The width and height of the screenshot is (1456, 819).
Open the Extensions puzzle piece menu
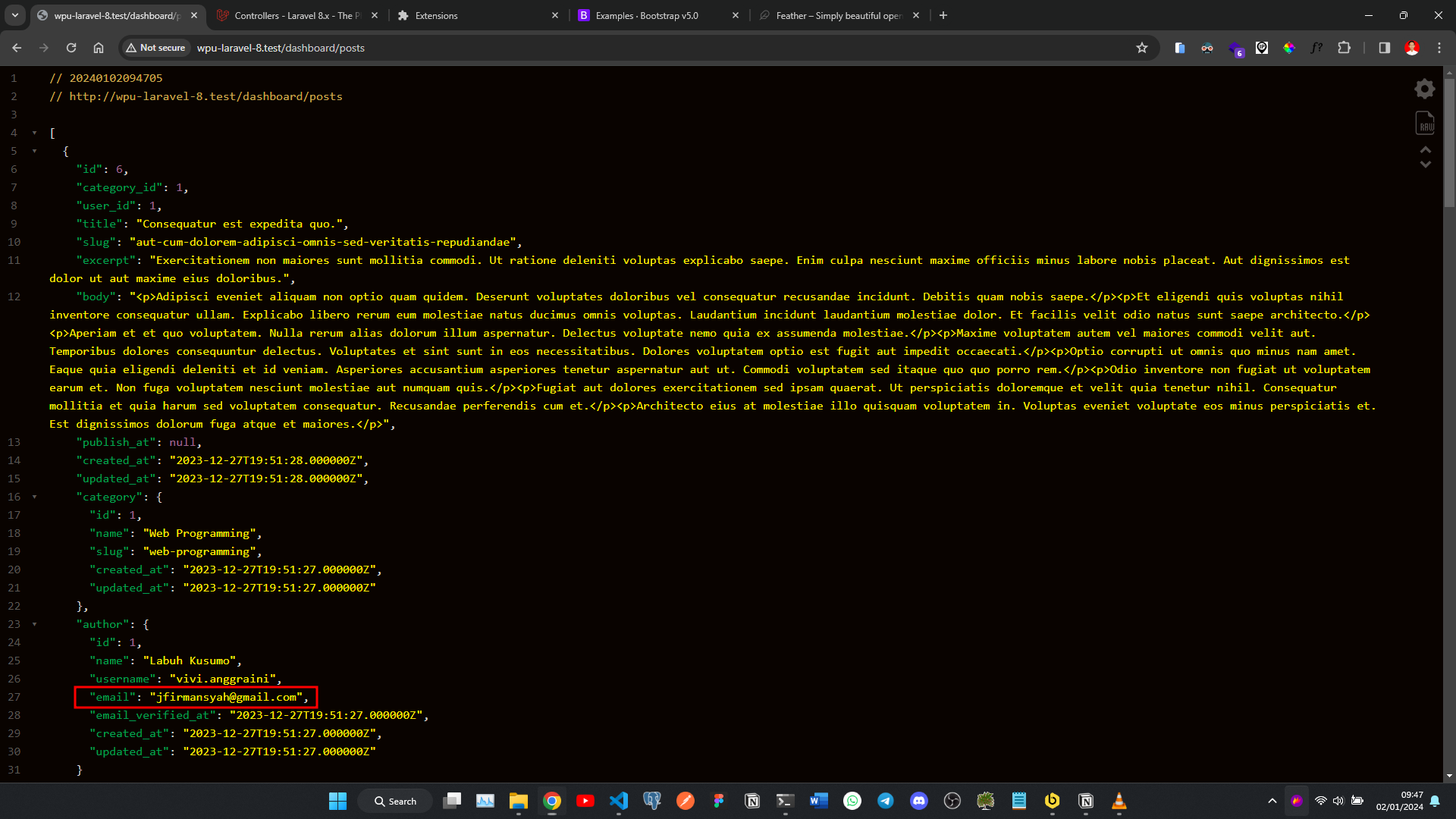click(1344, 48)
